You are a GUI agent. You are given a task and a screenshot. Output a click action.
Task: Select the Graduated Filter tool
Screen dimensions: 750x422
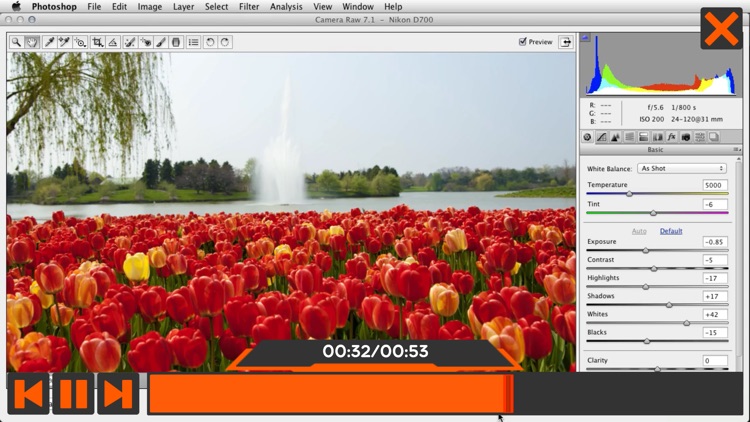(x=176, y=42)
